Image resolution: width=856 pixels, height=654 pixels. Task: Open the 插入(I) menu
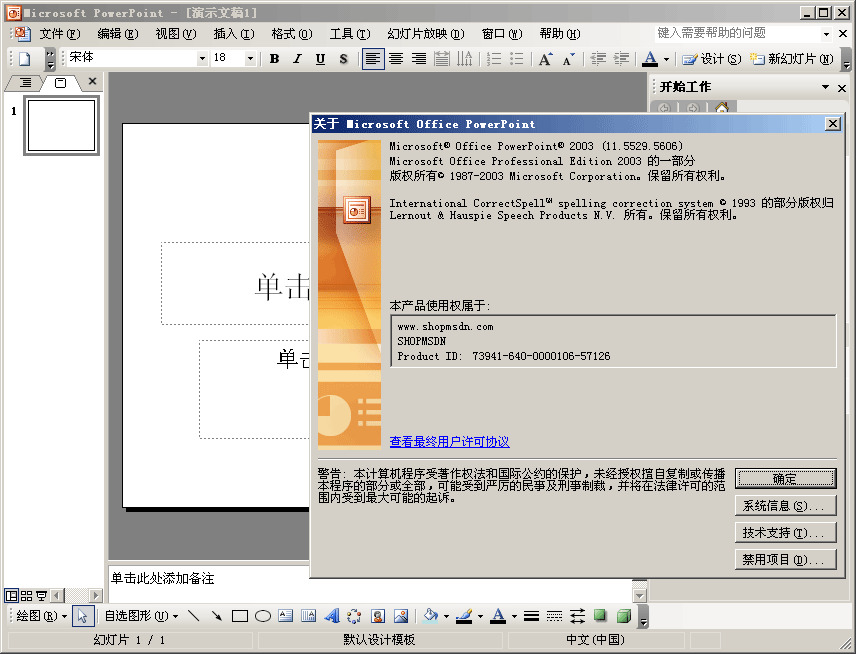[234, 34]
